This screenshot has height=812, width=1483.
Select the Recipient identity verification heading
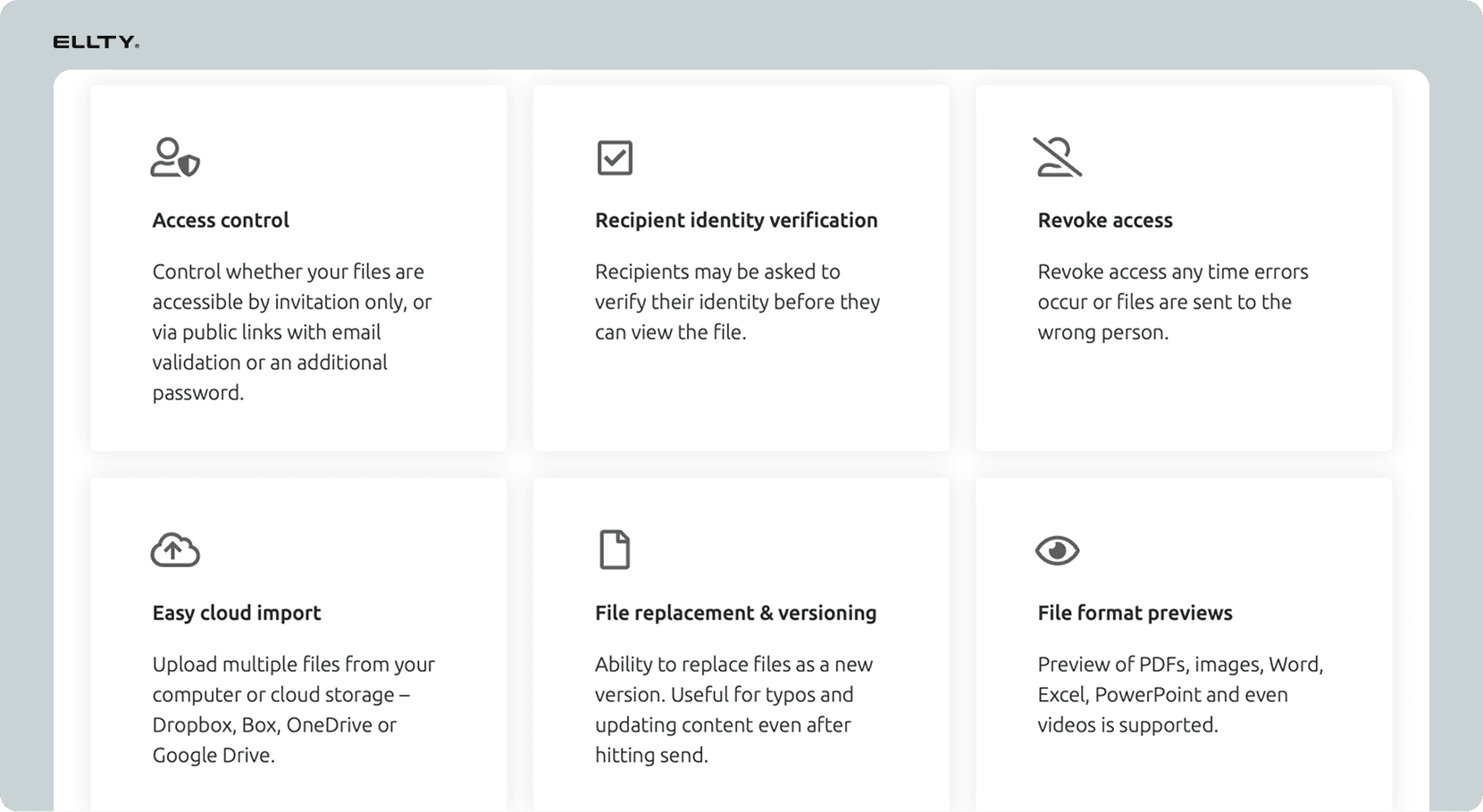[736, 221]
